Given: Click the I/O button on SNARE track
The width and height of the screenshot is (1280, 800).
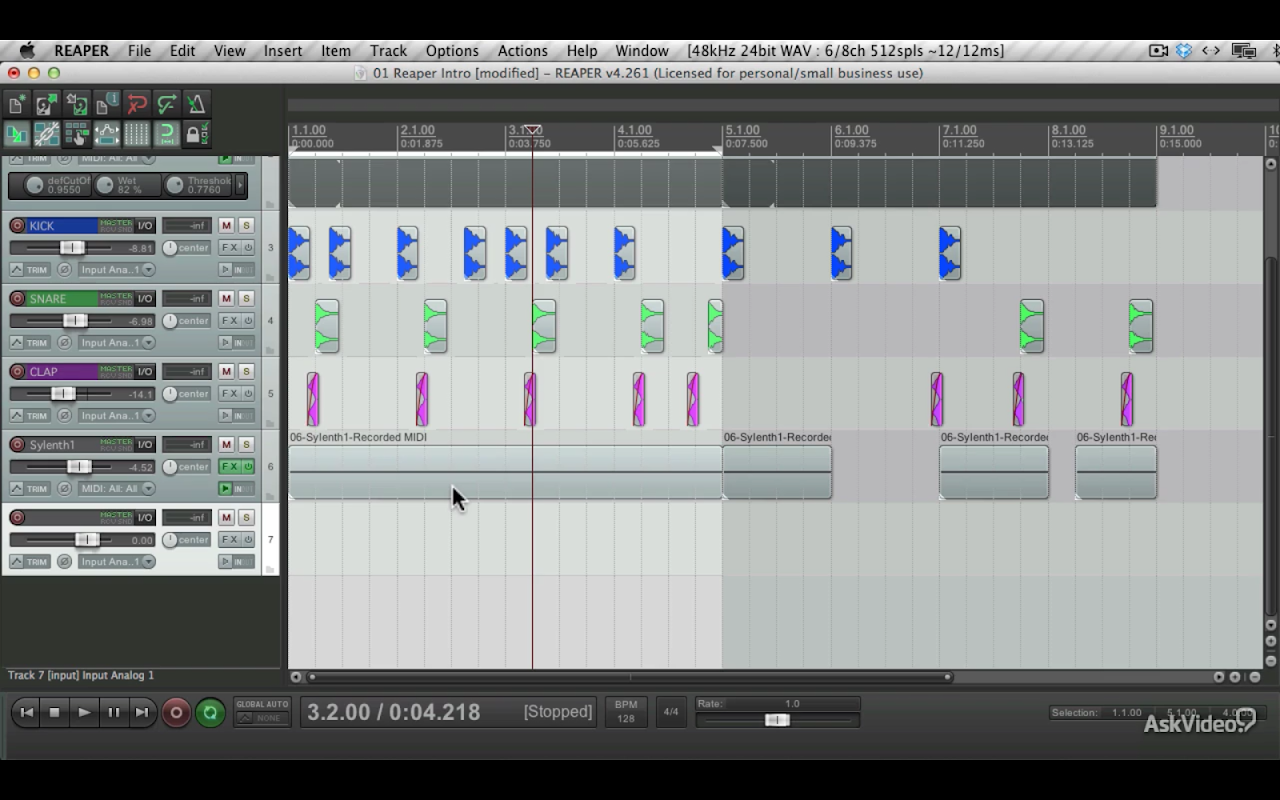Looking at the screenshot, I should coord(146,299).
